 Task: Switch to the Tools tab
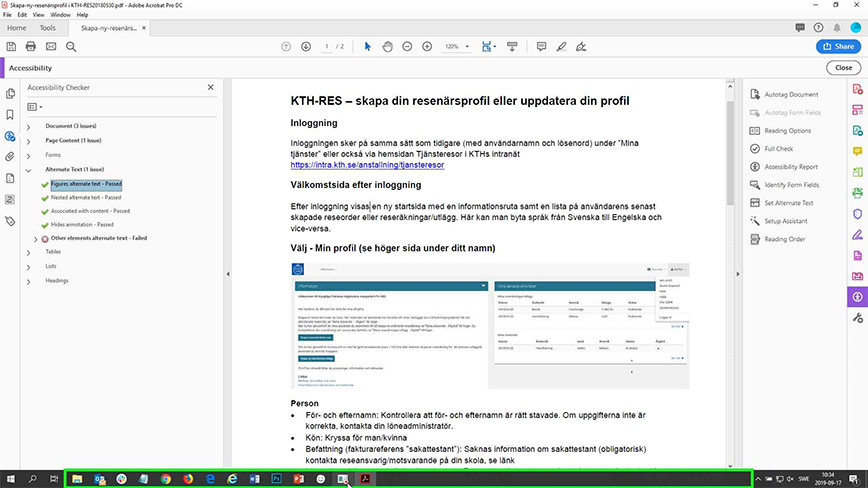[47, 28]
